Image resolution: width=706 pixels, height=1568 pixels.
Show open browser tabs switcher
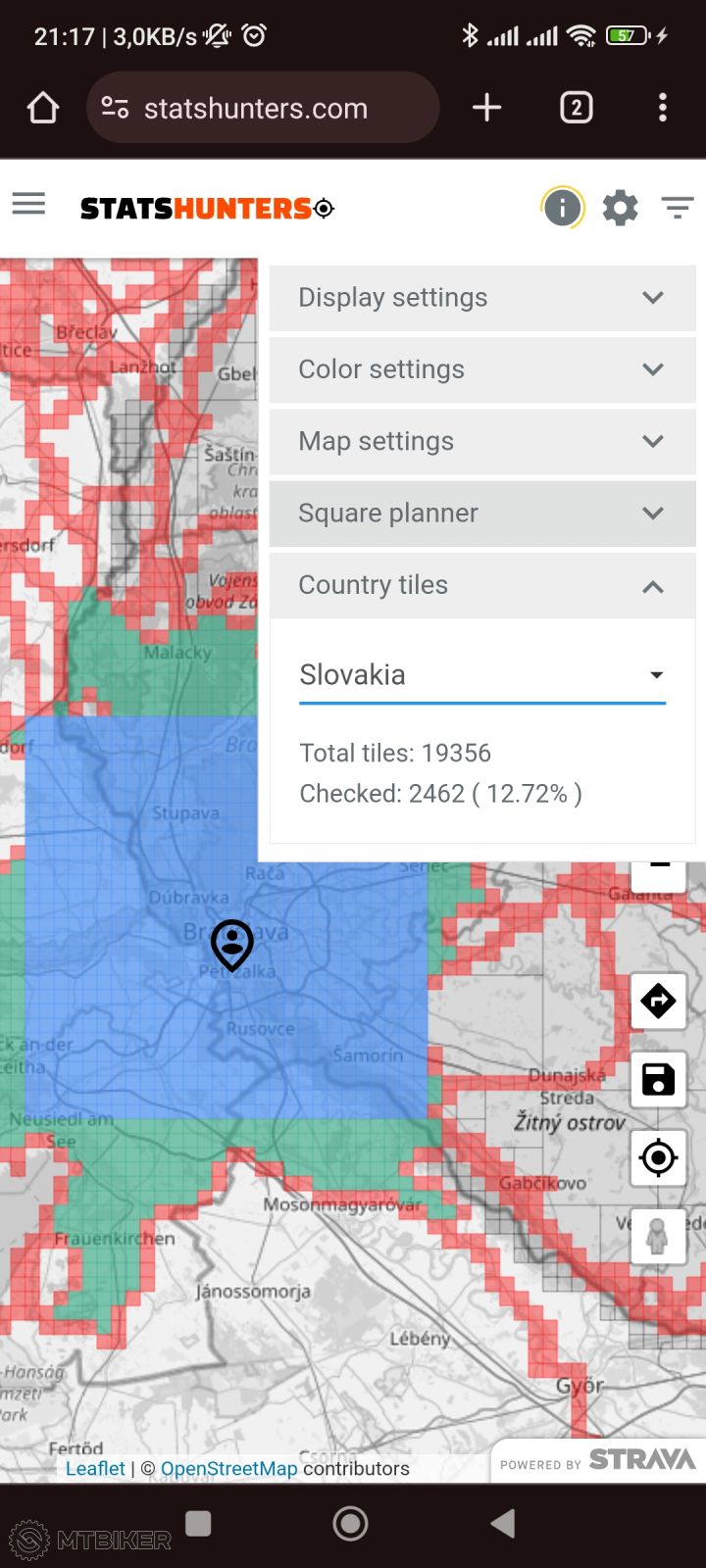click(576, 108)
